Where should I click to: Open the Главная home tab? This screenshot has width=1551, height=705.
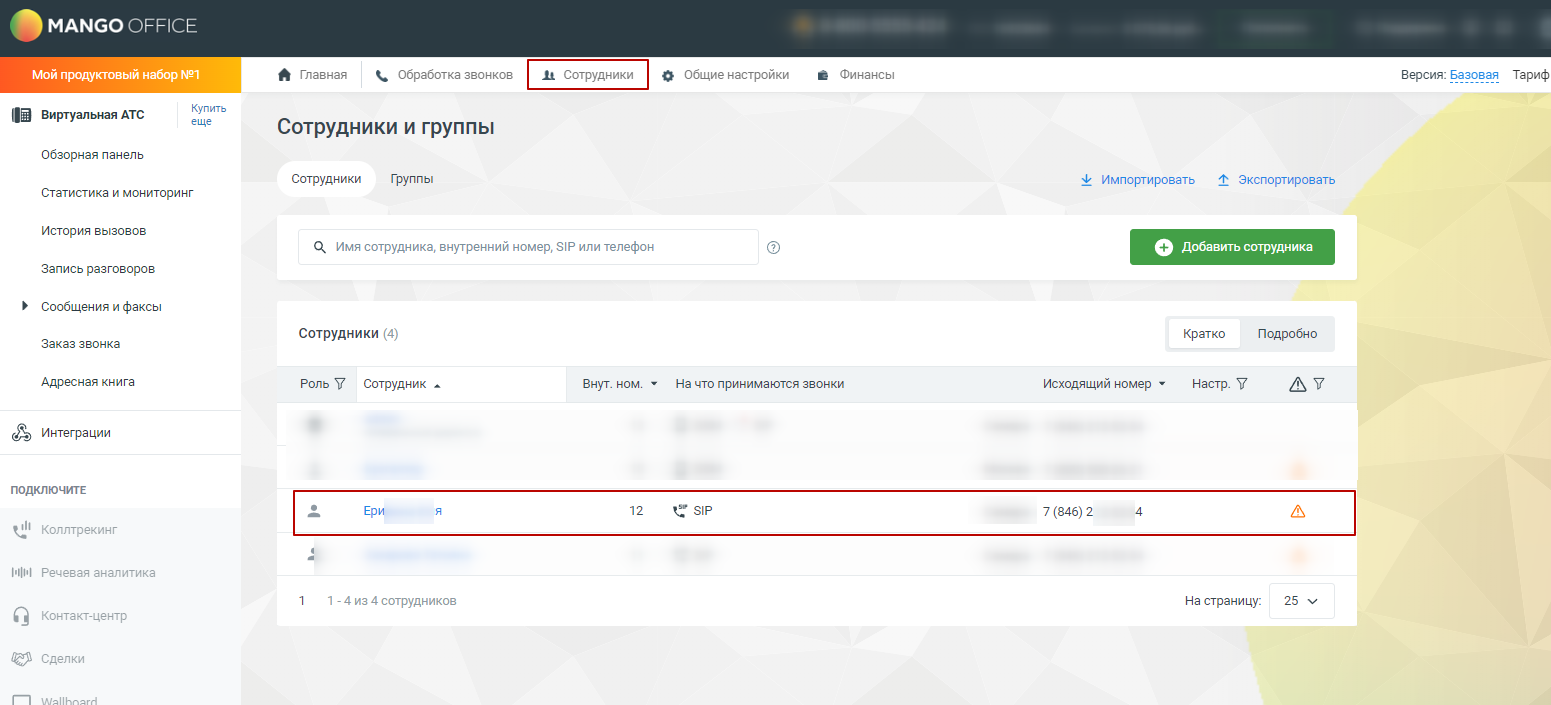(x=312, y=75)
